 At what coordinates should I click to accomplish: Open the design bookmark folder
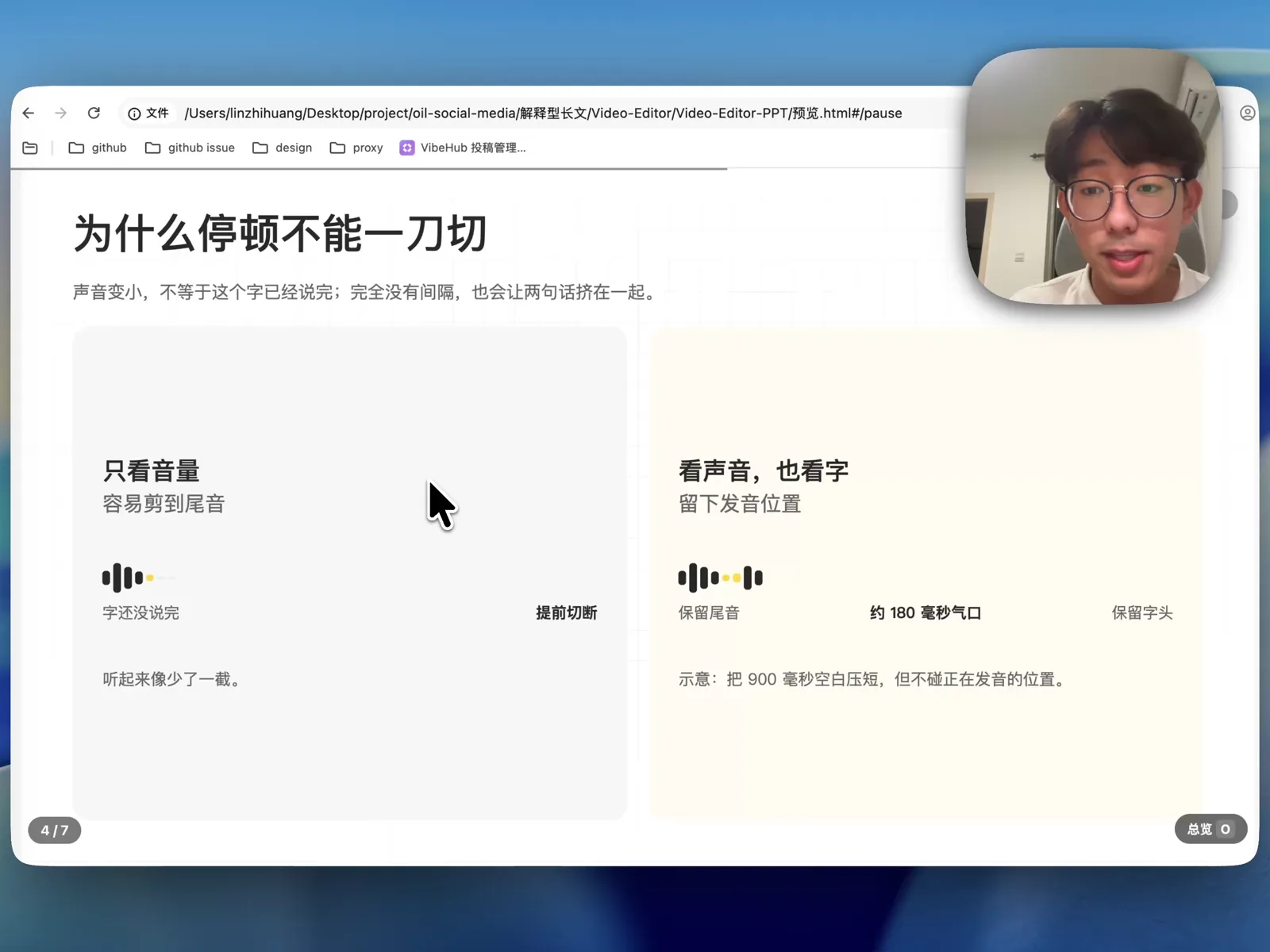pos(282,148)
